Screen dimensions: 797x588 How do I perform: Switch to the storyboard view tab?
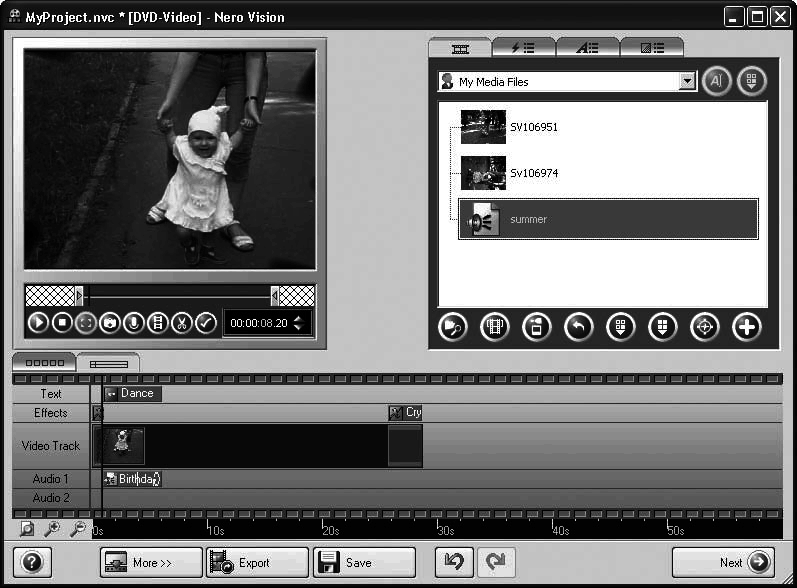point(43,362)
